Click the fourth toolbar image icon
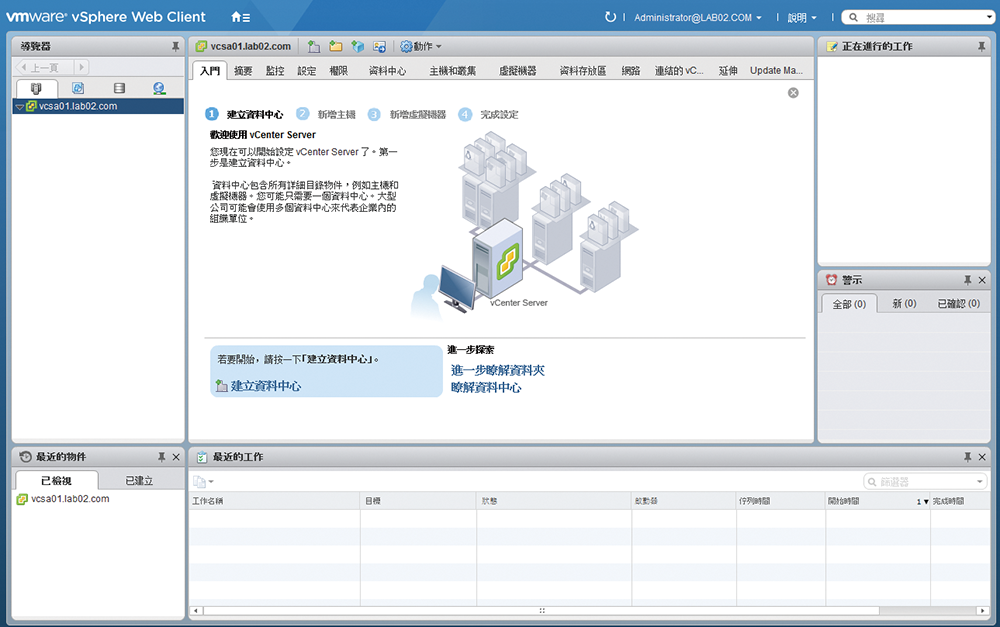1000x627 pixels. click(379, 47)
